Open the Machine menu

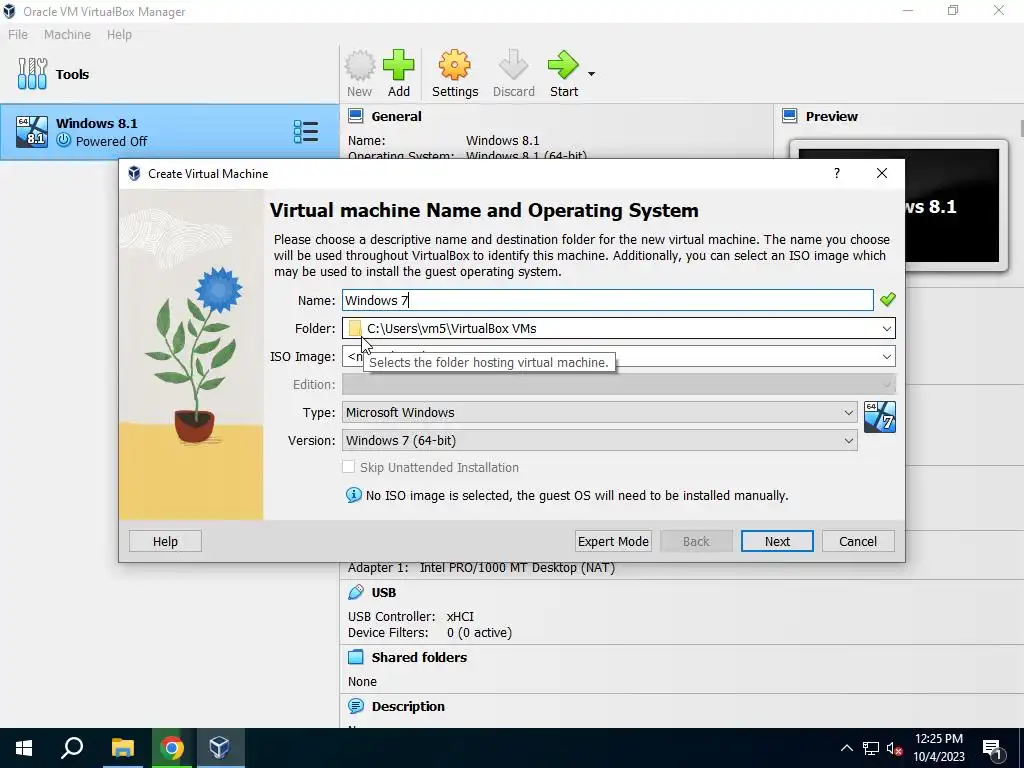(67, 35)
